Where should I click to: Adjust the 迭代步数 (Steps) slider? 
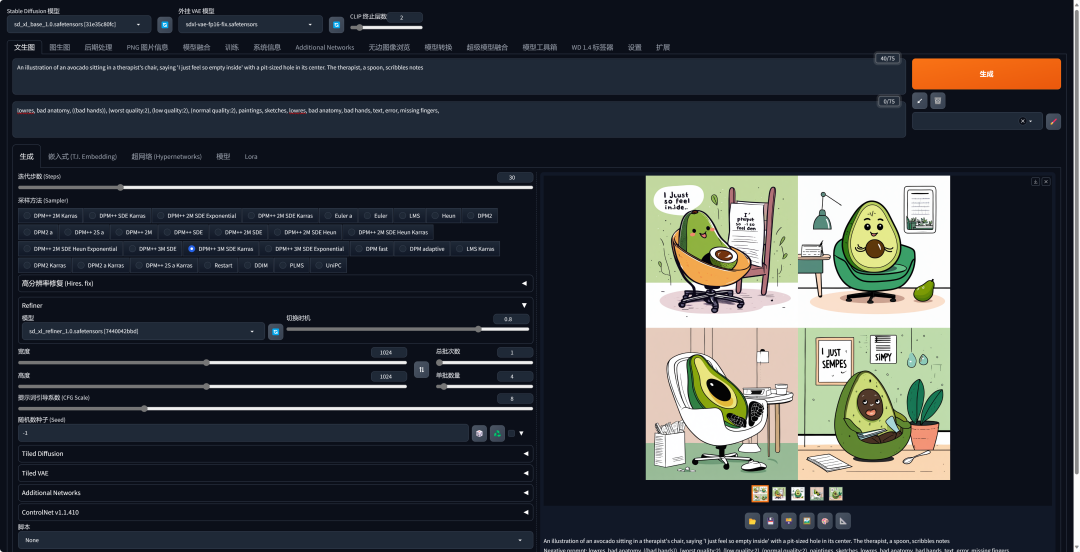pos(120,187)
